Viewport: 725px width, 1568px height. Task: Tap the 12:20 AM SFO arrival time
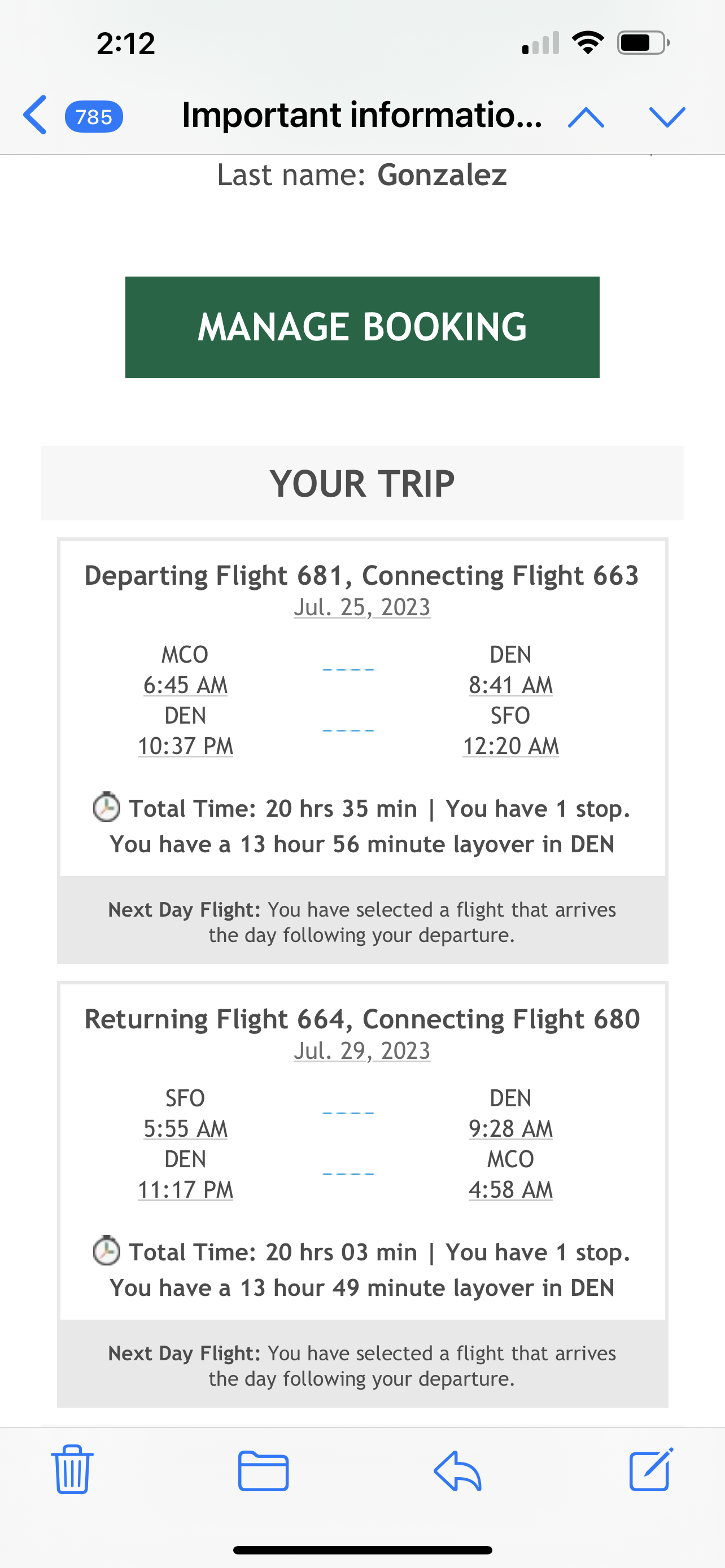pos(510,746)
